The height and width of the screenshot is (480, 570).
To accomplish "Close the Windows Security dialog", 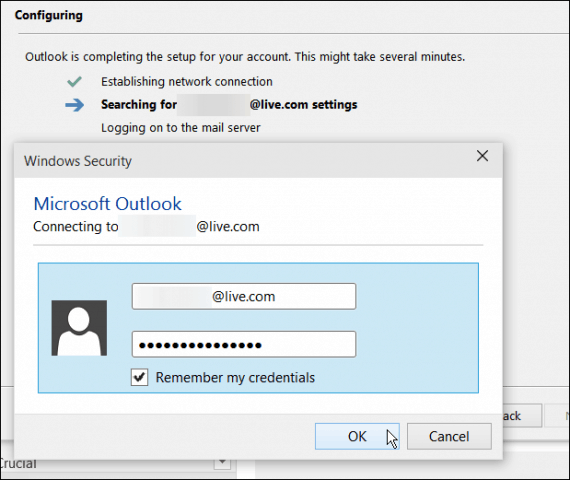I will pos(482,156).
